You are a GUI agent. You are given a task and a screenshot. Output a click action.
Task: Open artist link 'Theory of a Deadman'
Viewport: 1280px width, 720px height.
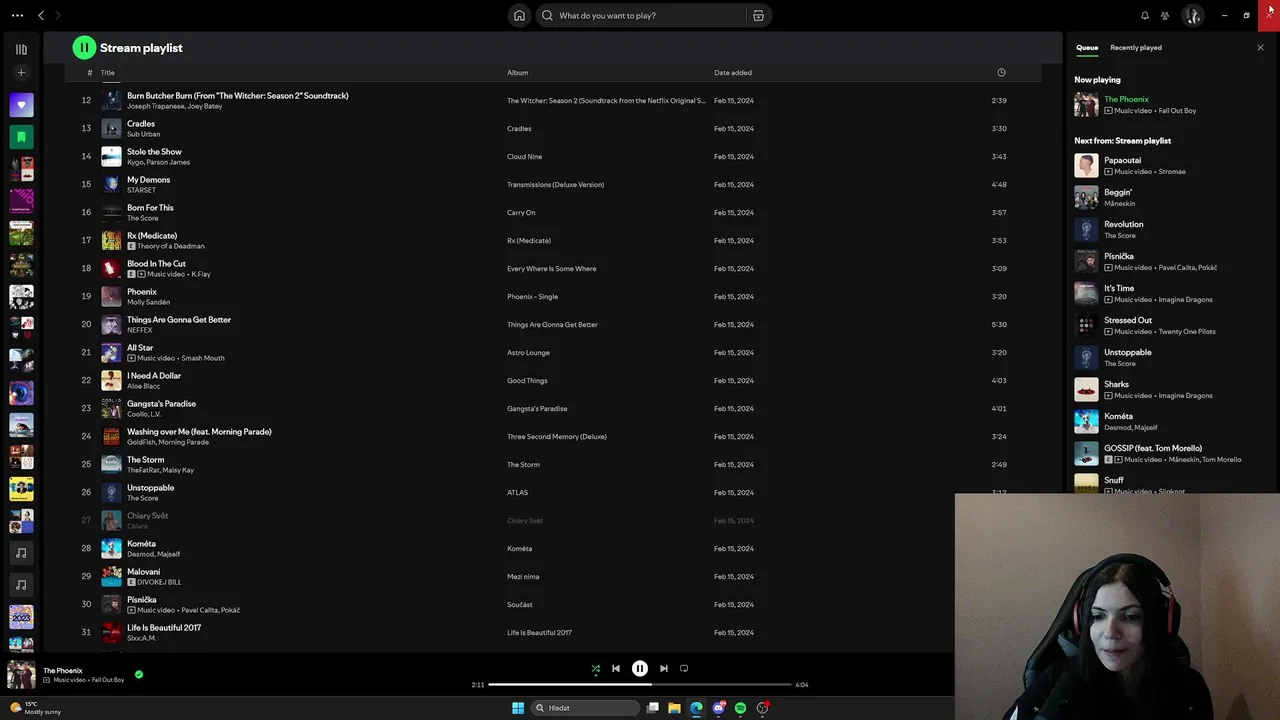point(171,246)
